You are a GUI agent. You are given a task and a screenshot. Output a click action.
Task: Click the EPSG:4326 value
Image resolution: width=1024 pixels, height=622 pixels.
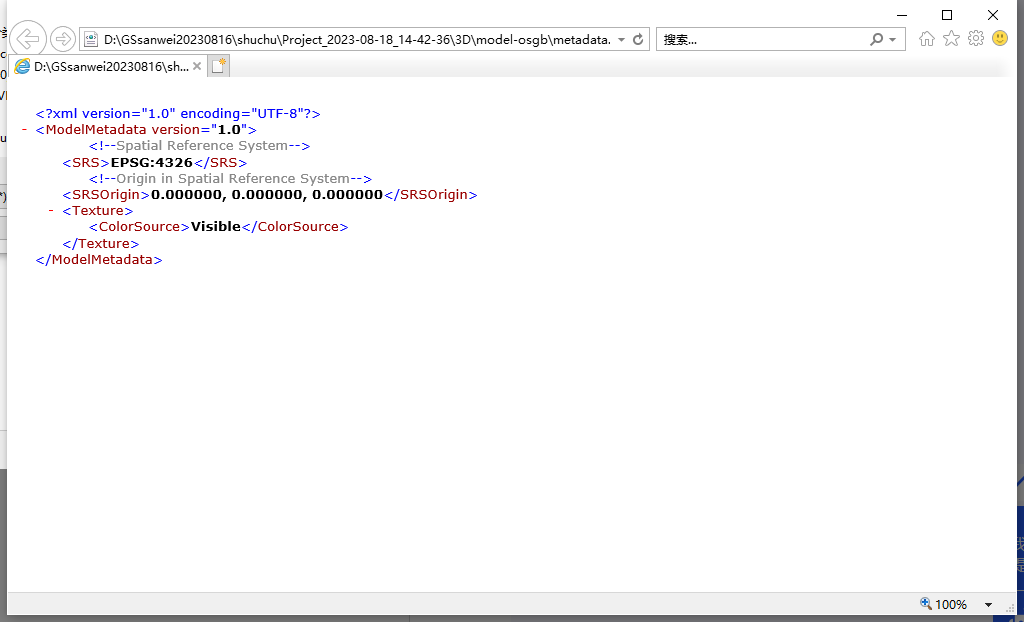coord(152,162)
